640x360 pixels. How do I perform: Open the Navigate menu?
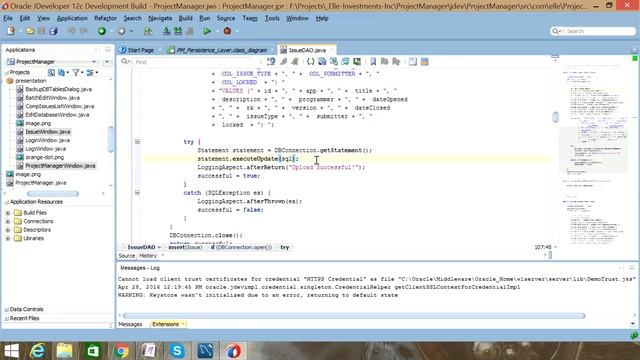[160, 18]
